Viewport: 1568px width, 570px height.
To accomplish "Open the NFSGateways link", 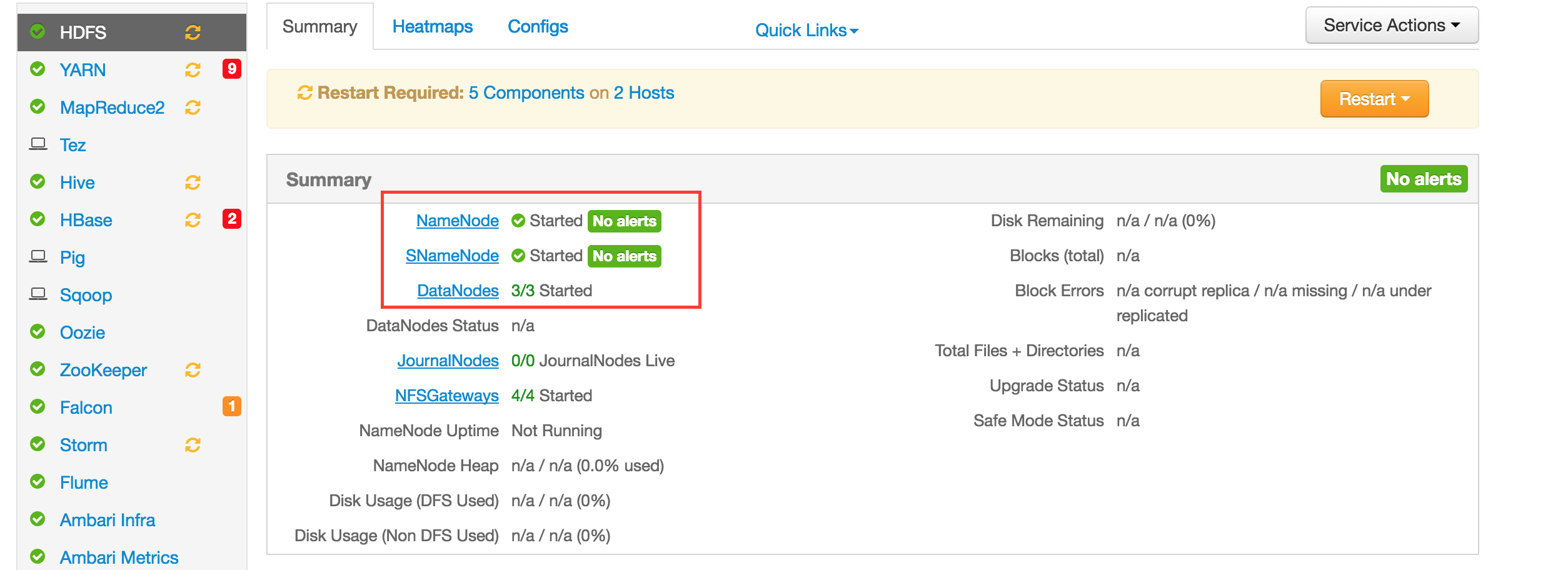I will click(448, 395).
